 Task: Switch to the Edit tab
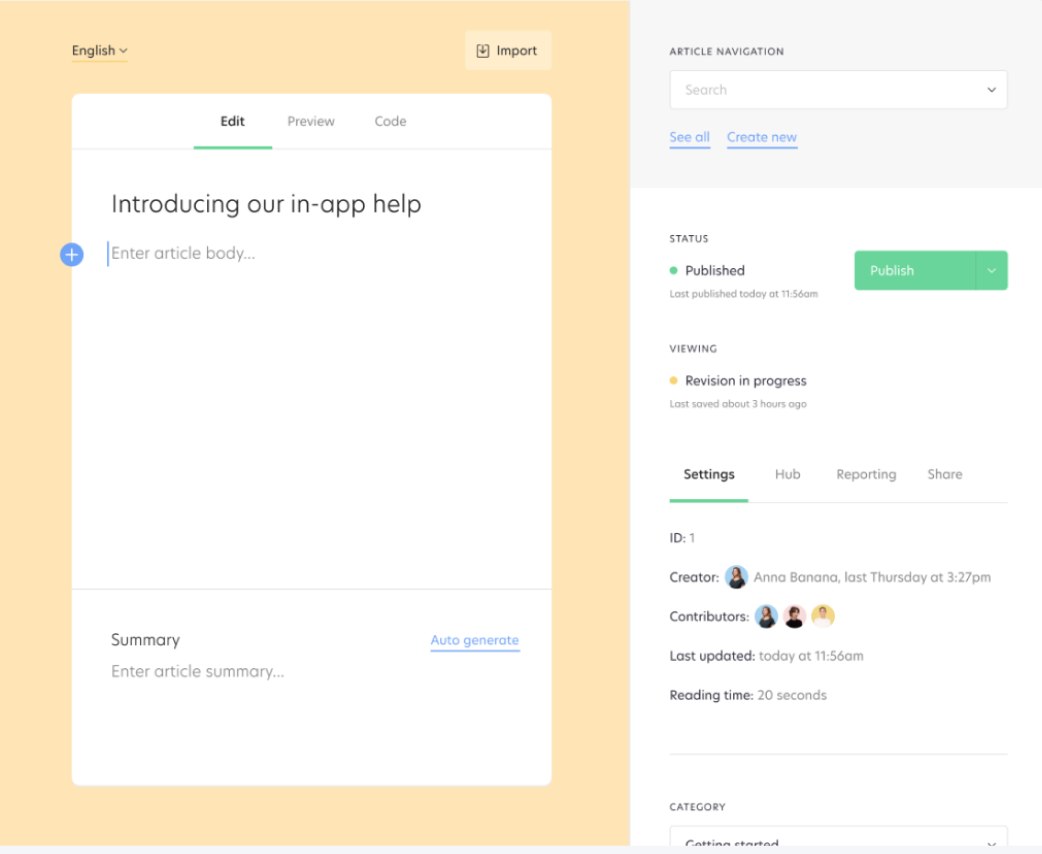[x=233, y=122]
